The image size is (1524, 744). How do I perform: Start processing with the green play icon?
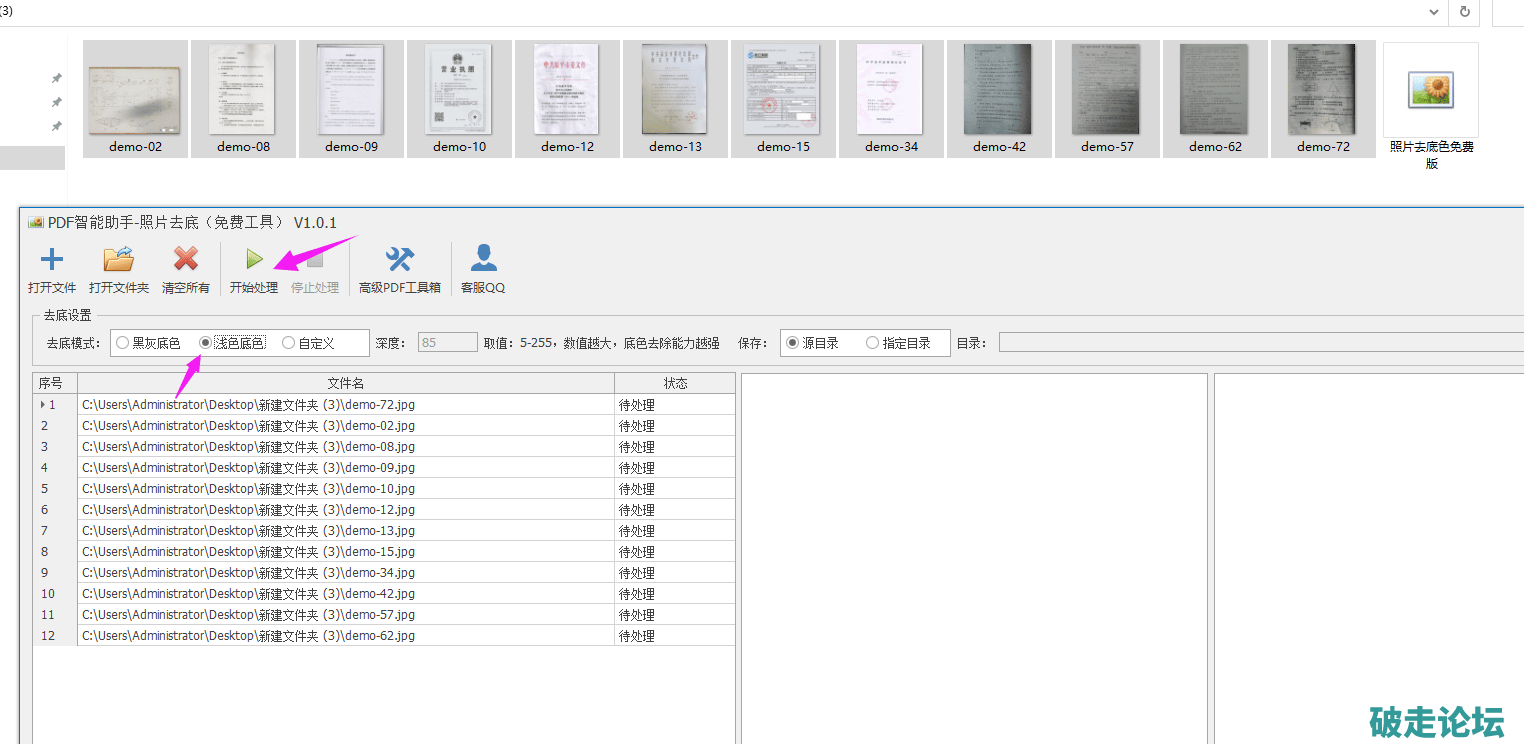[254, 261]
